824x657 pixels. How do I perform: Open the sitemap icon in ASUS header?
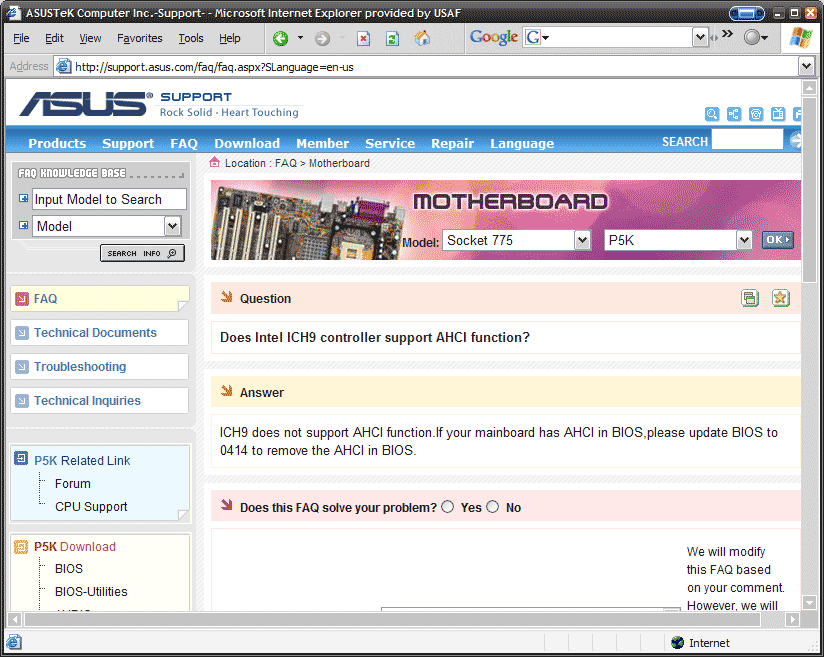[x=734, y=114]
